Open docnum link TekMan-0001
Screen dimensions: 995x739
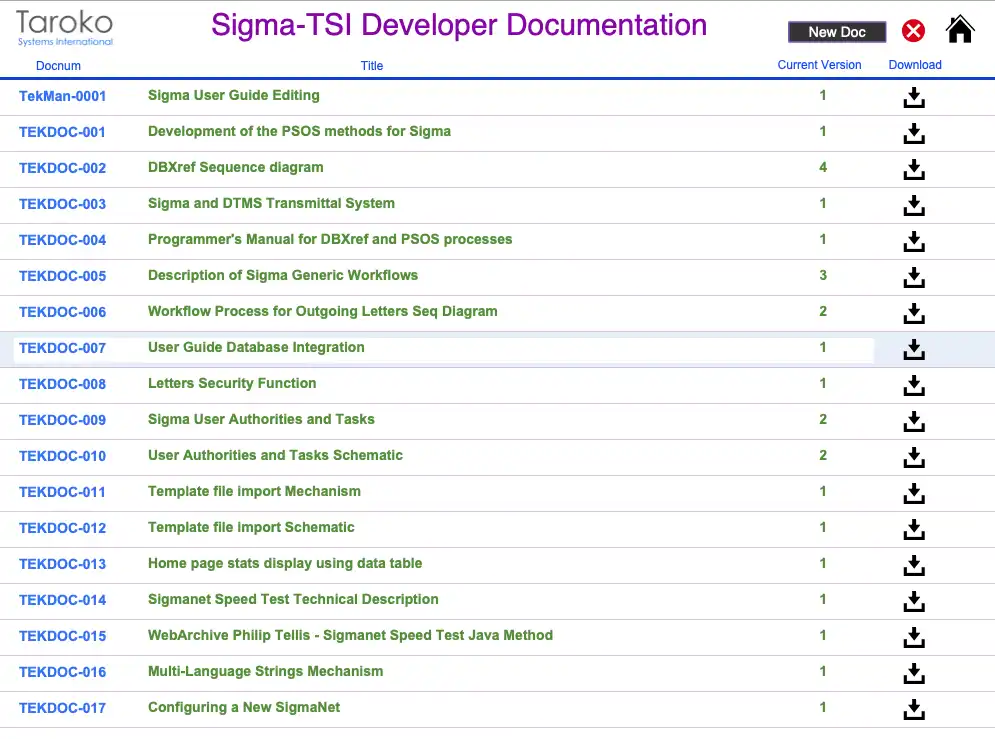click(x=62, y=96)
